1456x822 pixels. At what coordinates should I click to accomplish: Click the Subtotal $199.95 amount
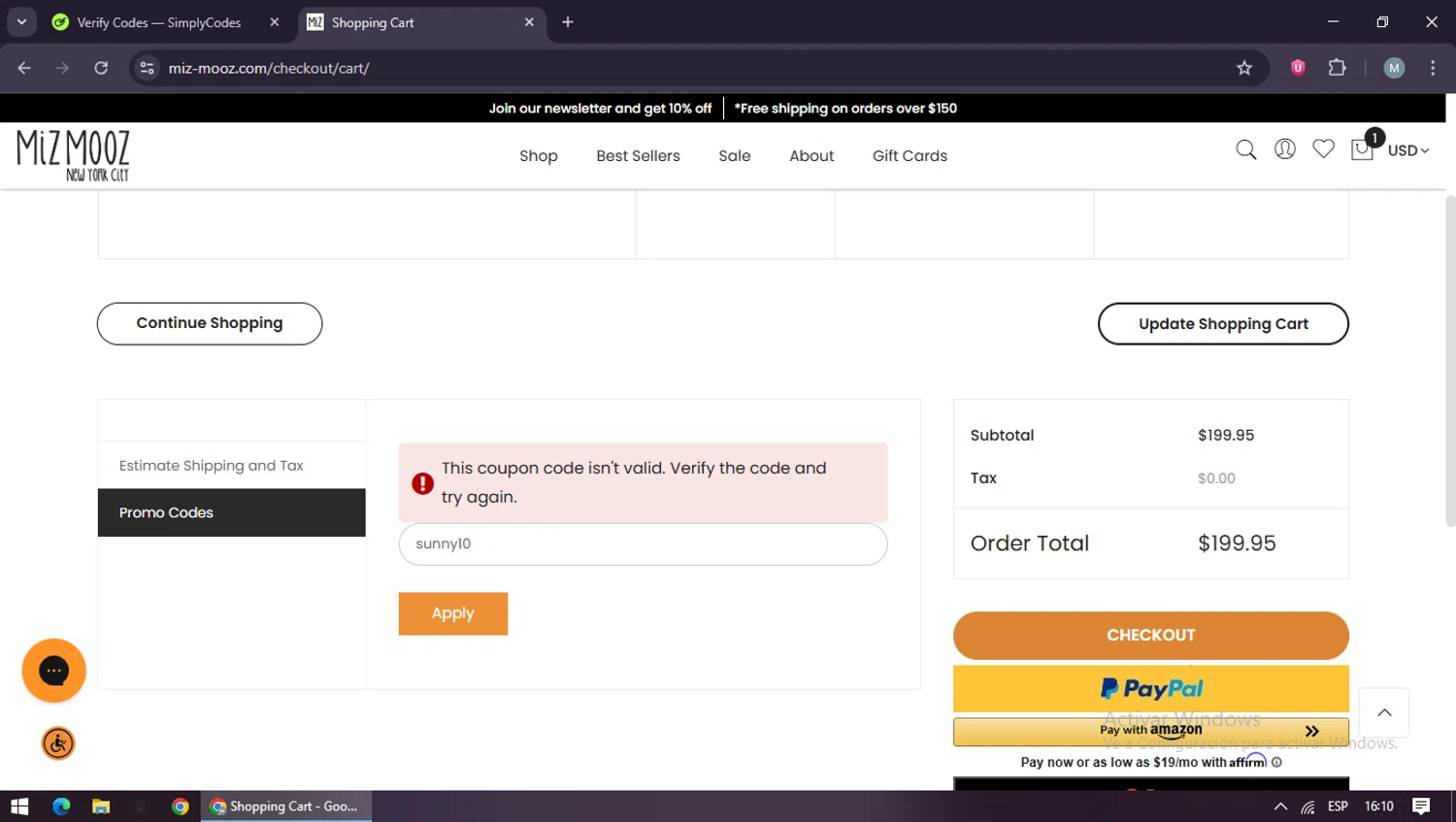coord(1226,436)
